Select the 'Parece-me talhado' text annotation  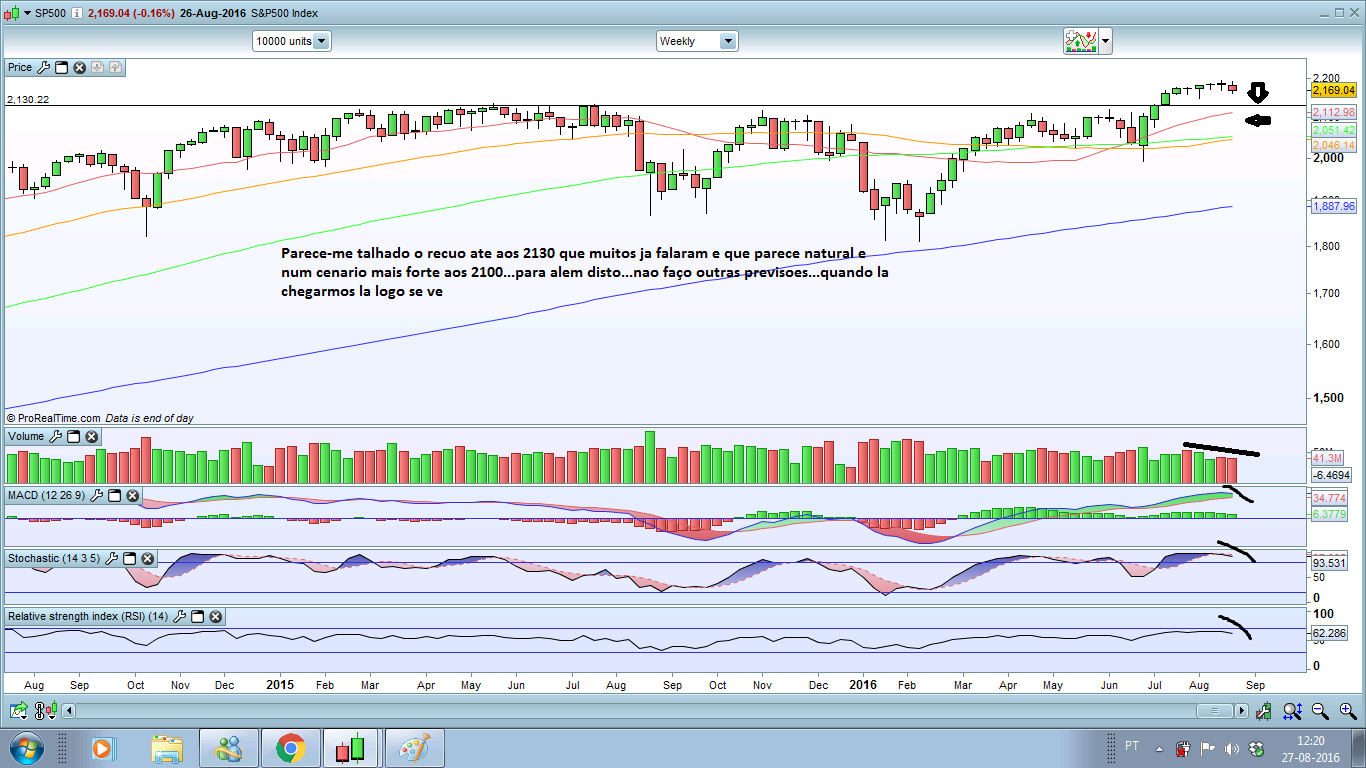pos(584,272)
